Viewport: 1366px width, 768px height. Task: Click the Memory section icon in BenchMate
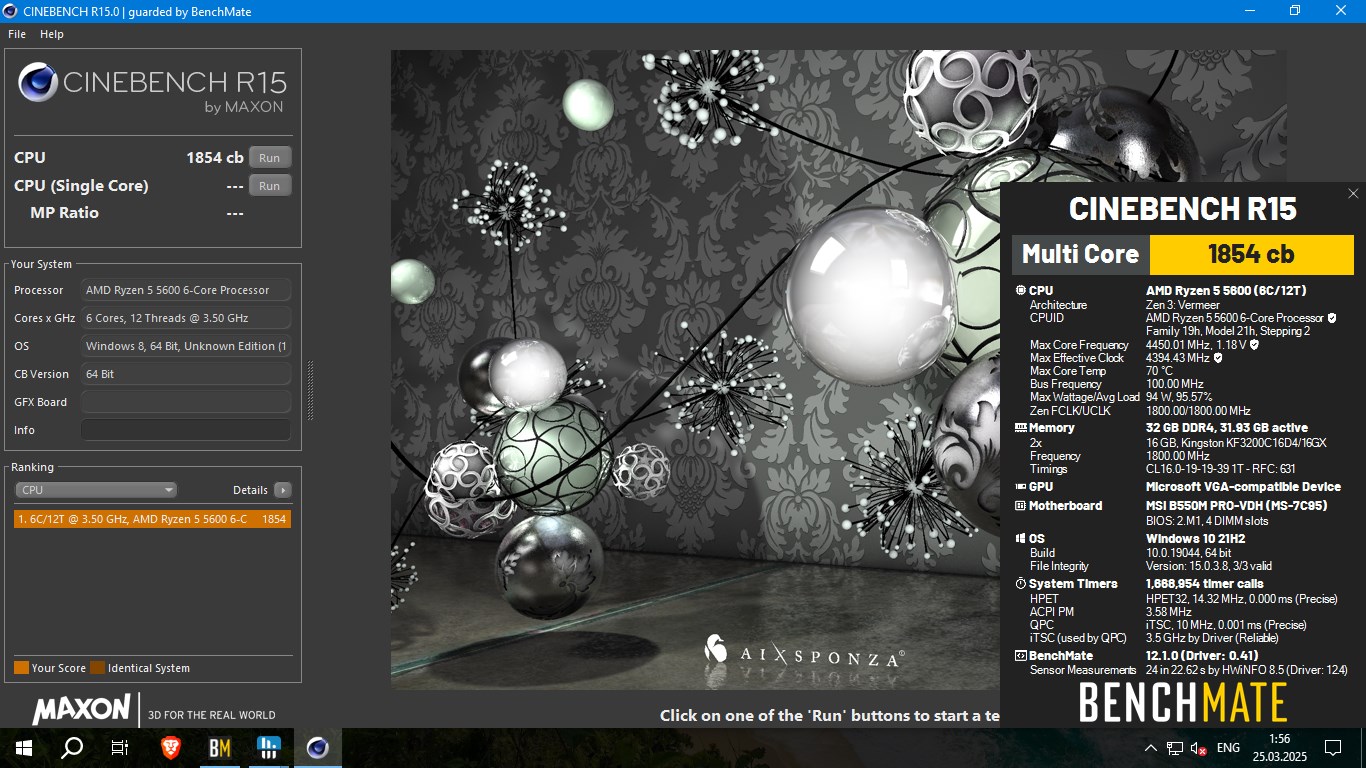click(1020, 428)
